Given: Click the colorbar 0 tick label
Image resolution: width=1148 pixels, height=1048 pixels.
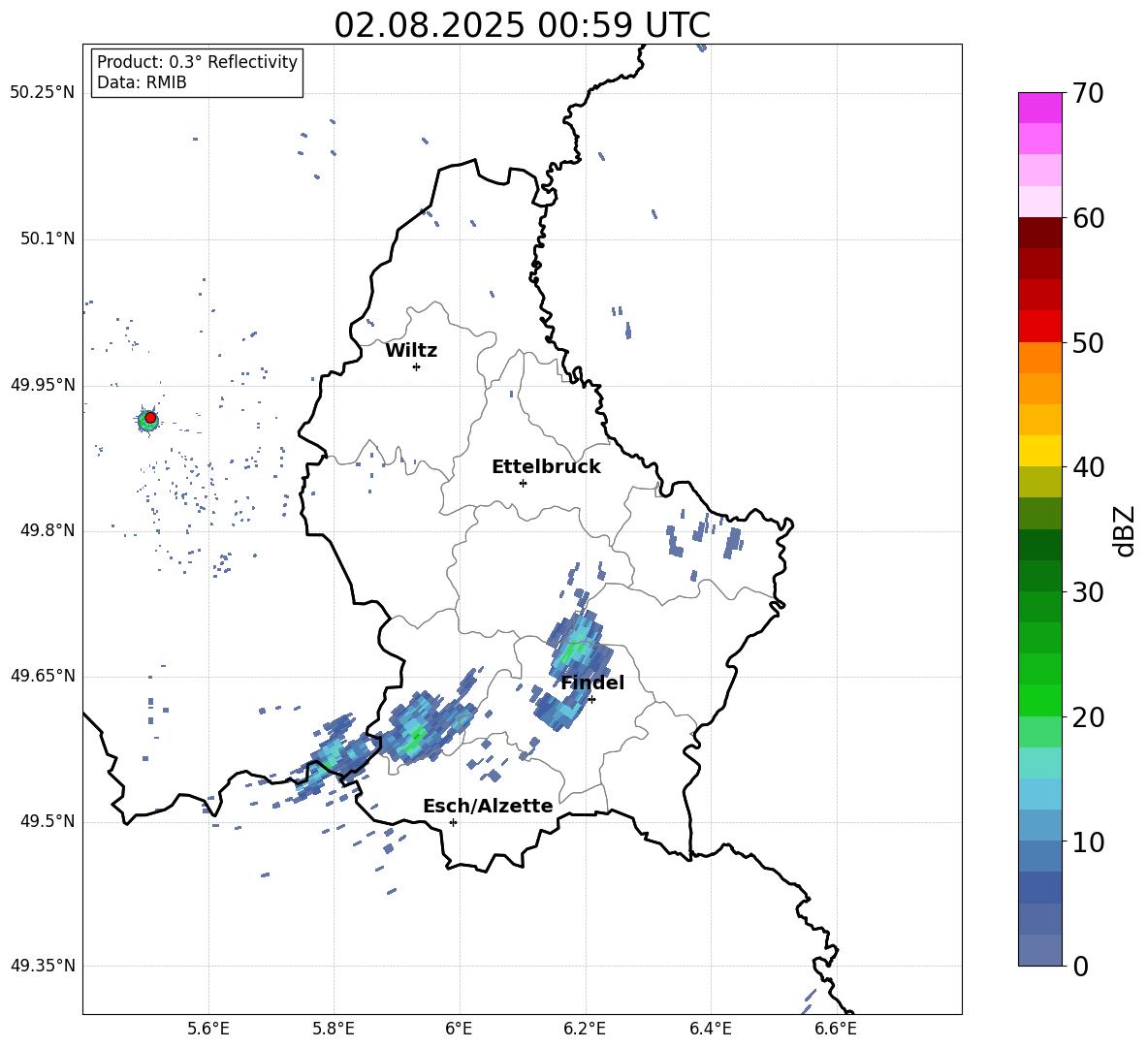Looking at the screenshot, I should [x=1080, y=967].
